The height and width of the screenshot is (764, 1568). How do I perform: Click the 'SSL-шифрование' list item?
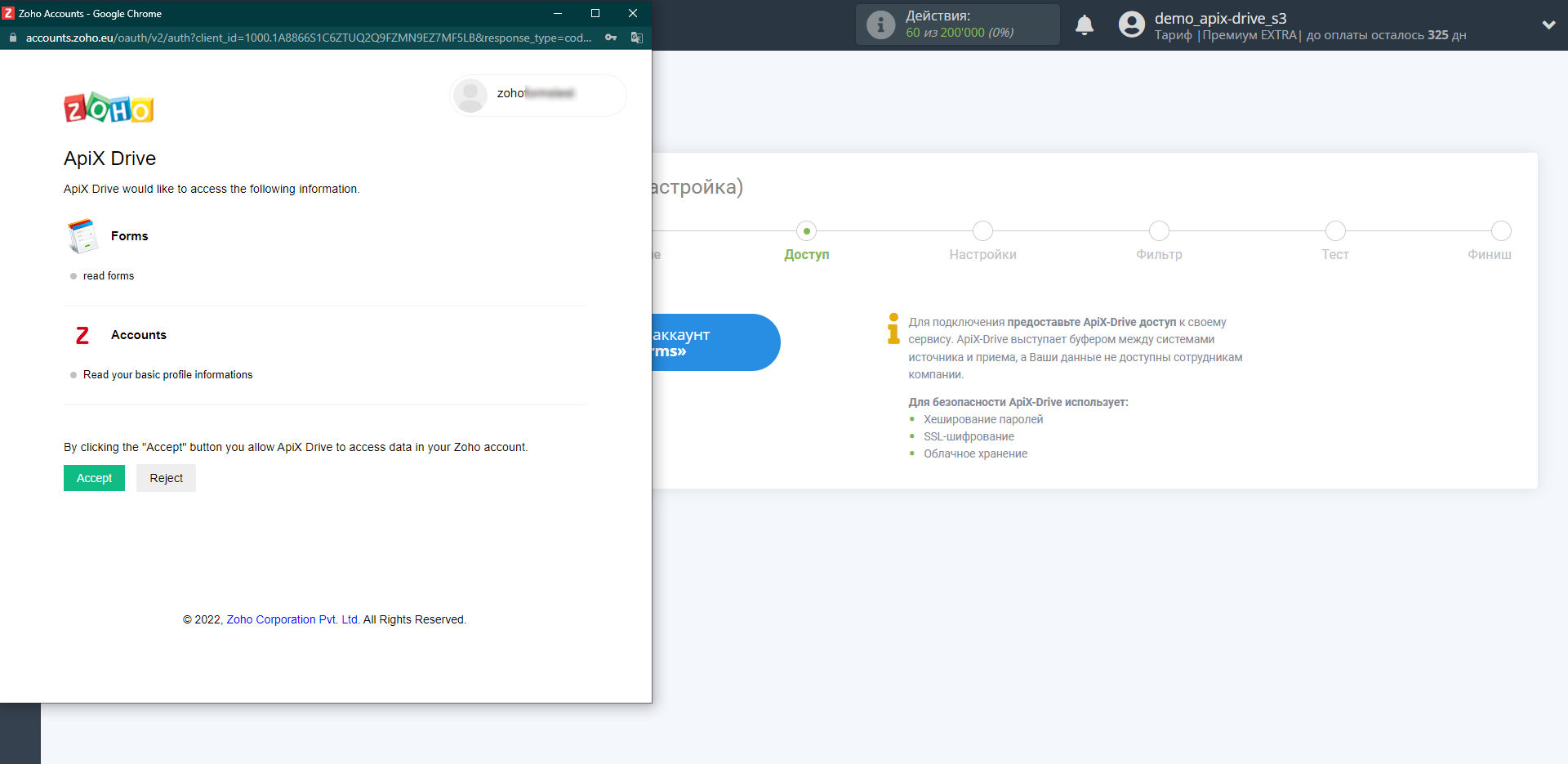click(969, 436)
